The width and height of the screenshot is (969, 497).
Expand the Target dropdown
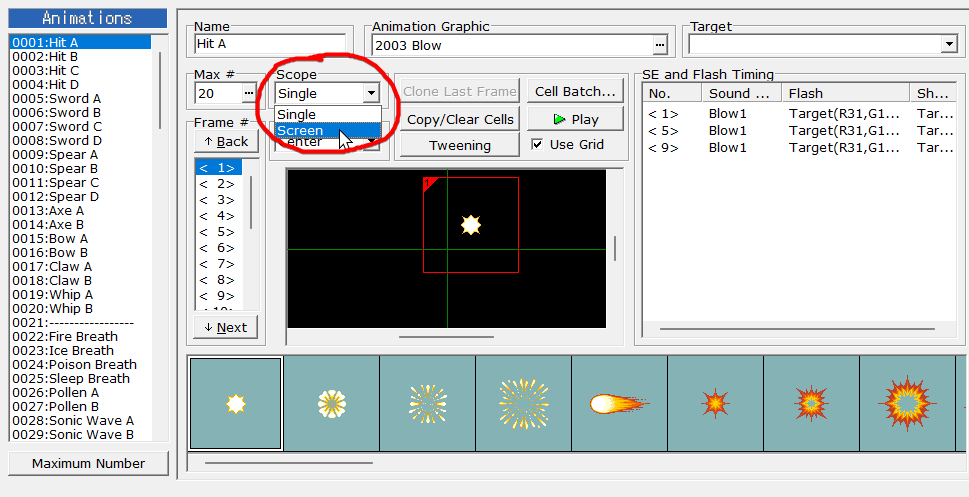click(x=949, y=45)
